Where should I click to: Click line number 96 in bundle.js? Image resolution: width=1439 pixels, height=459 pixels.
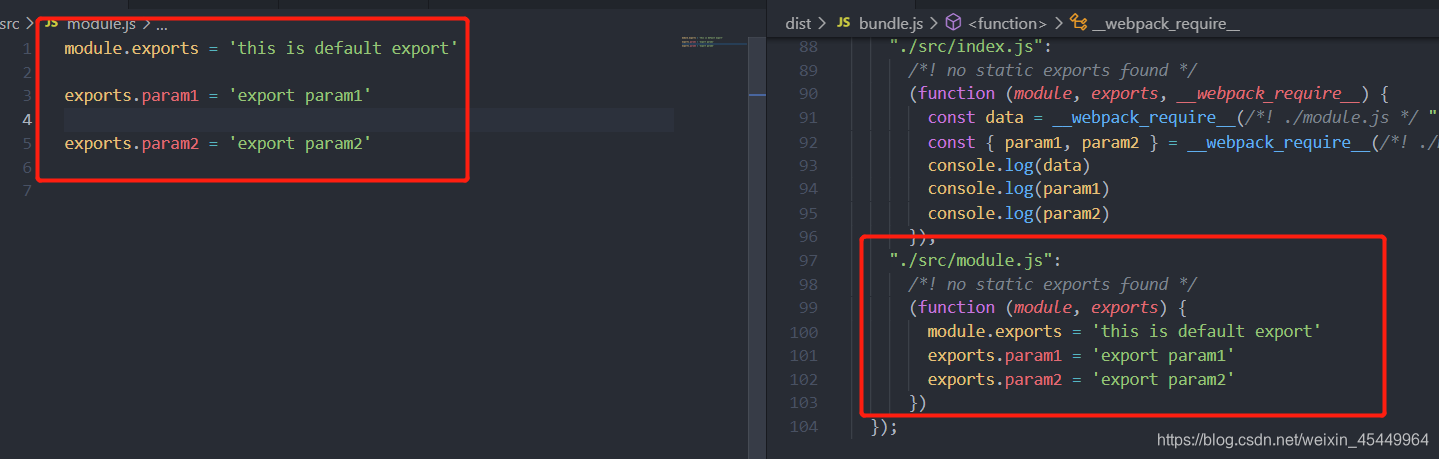(x=808, y=237)
